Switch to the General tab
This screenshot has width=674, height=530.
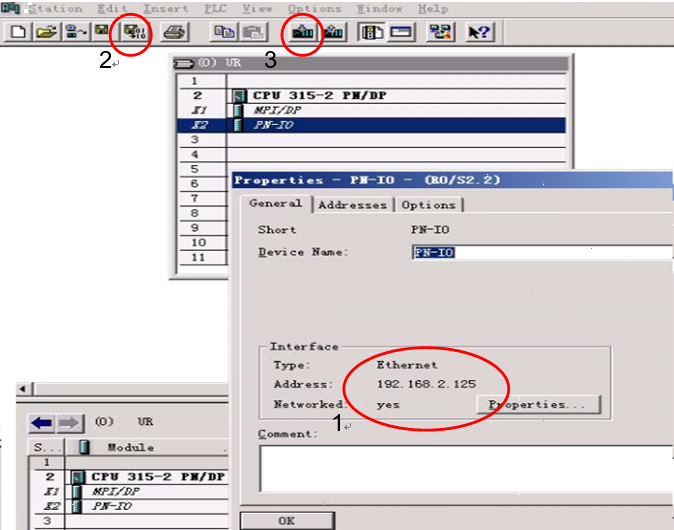276,203
